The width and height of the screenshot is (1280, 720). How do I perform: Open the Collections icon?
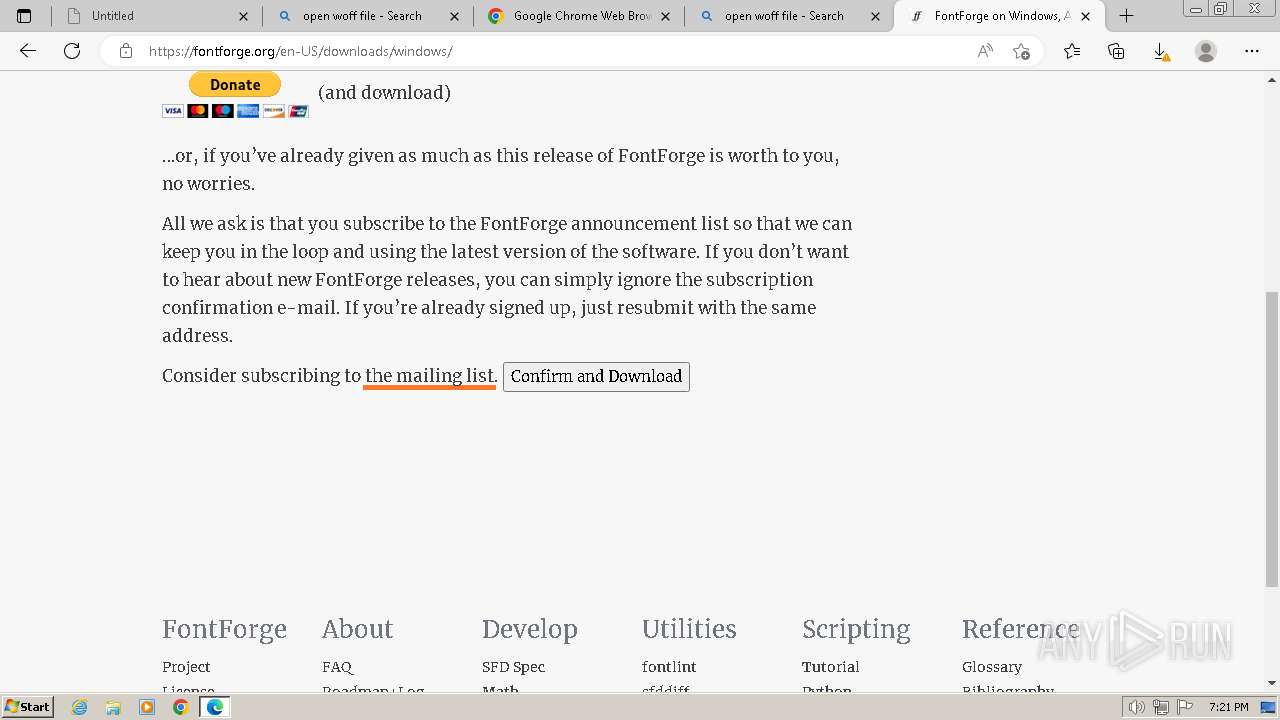(x=1116, y=51)
